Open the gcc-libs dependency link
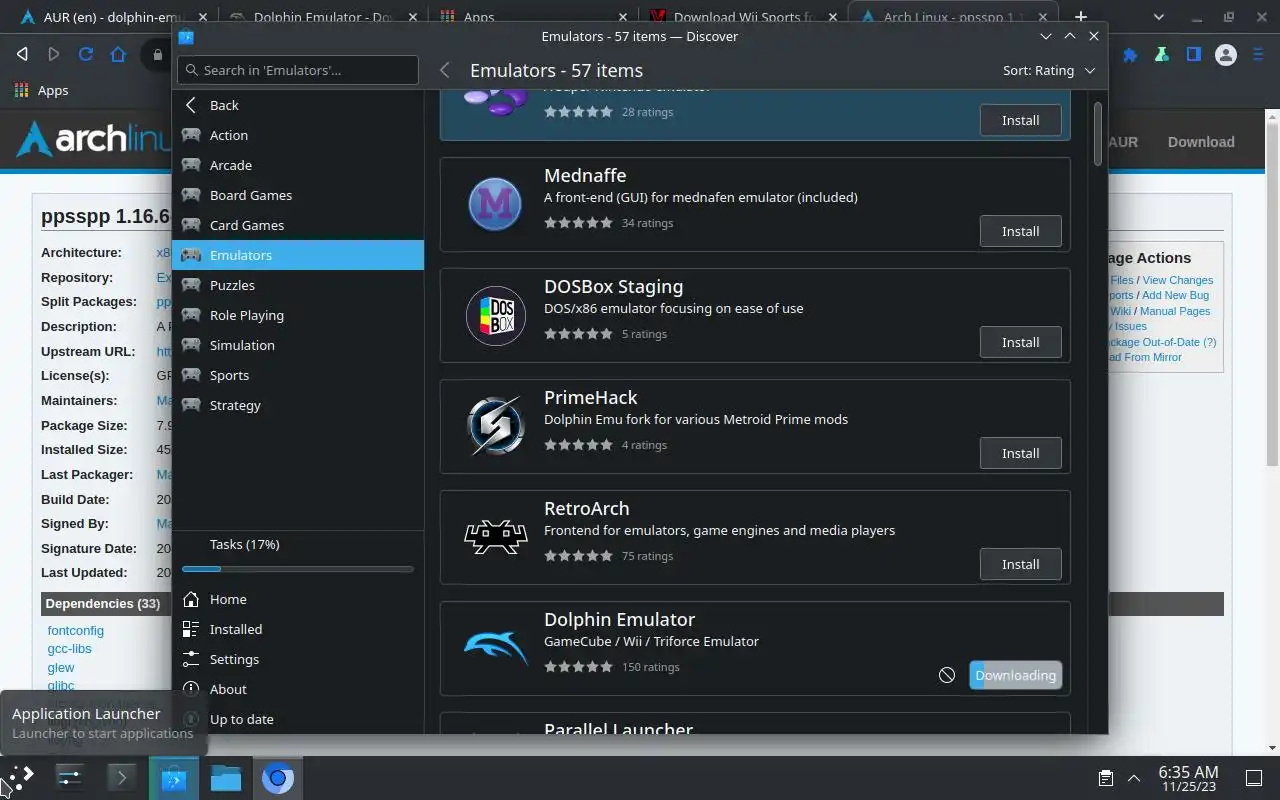1280x800 pixels. [x=69, y=649]
